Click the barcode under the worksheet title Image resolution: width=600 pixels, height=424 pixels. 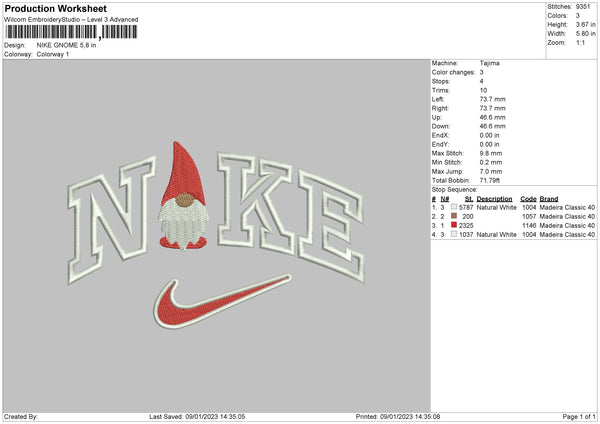point(71,32)
